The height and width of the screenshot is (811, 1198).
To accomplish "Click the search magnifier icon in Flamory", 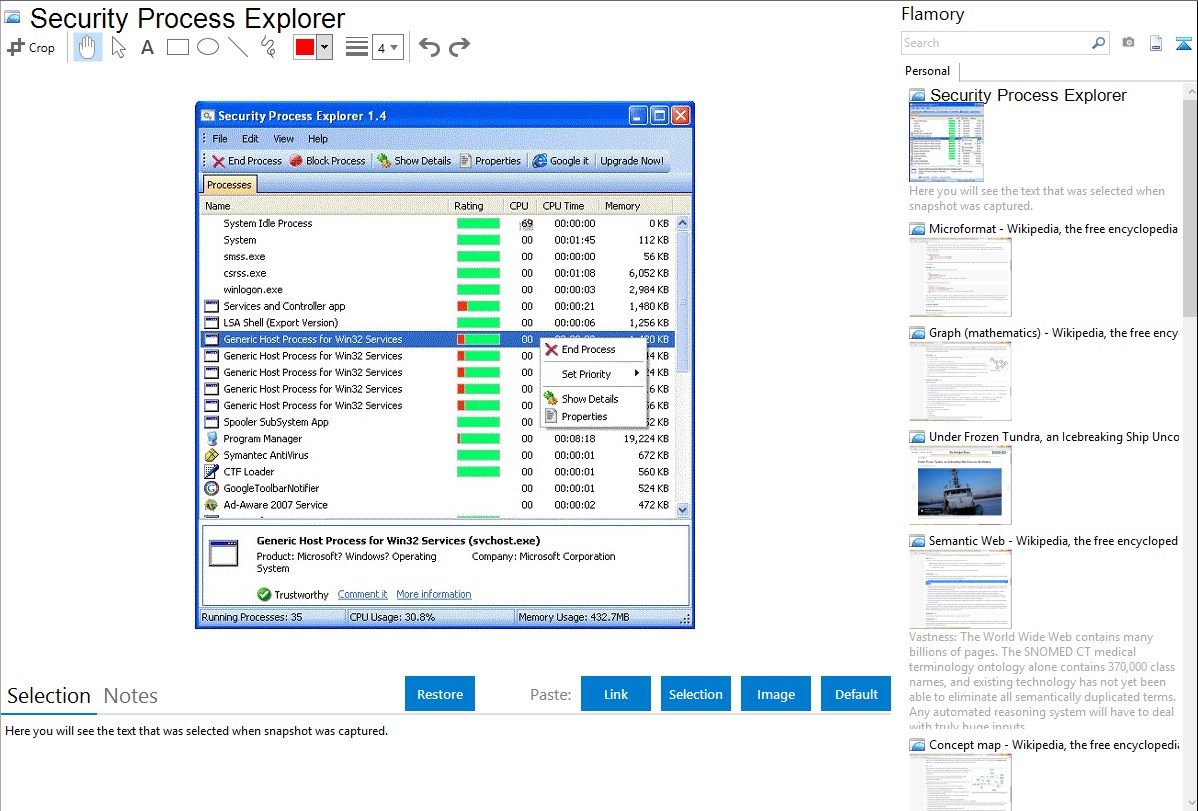I will (x=1098, y=43).
